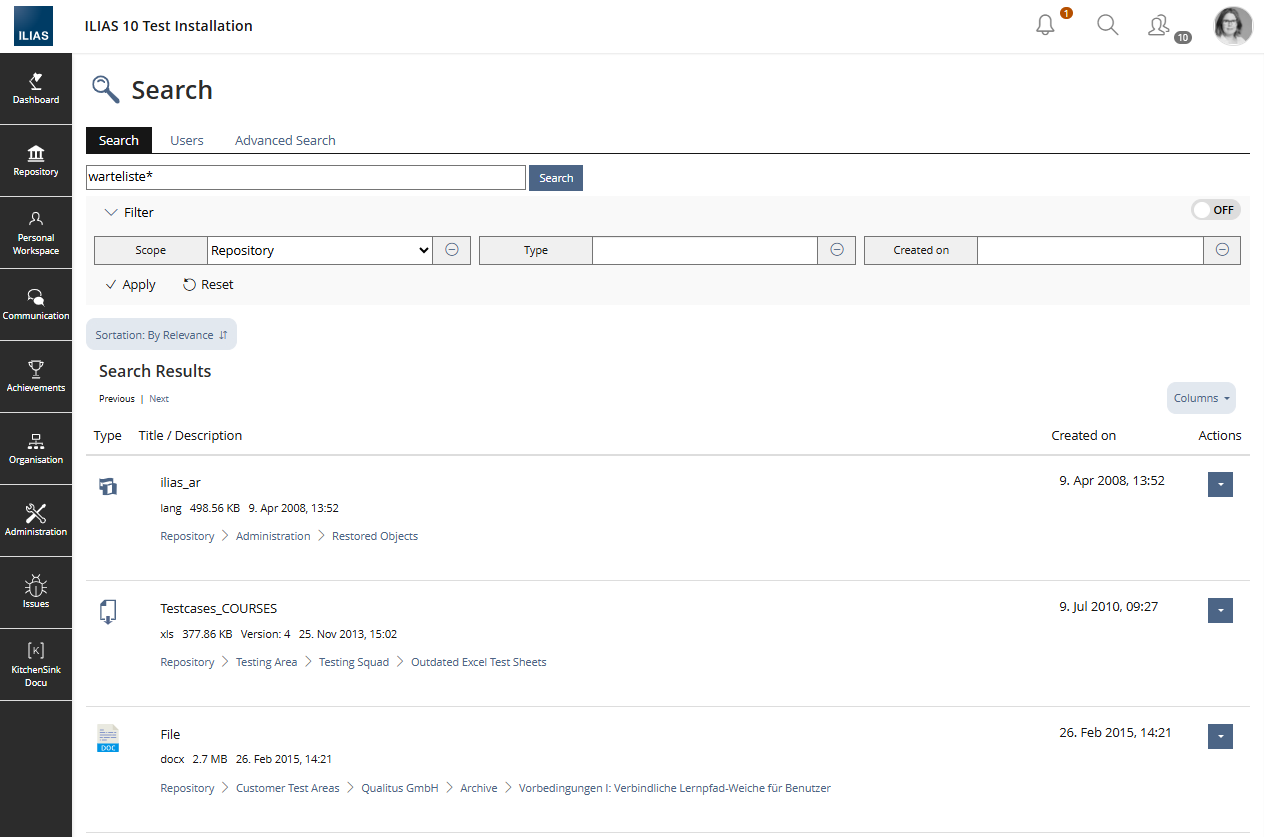Viewport: 1264px width, 837px height.
Task: Select the Repository icon in the sidebar
Action: 36,160
